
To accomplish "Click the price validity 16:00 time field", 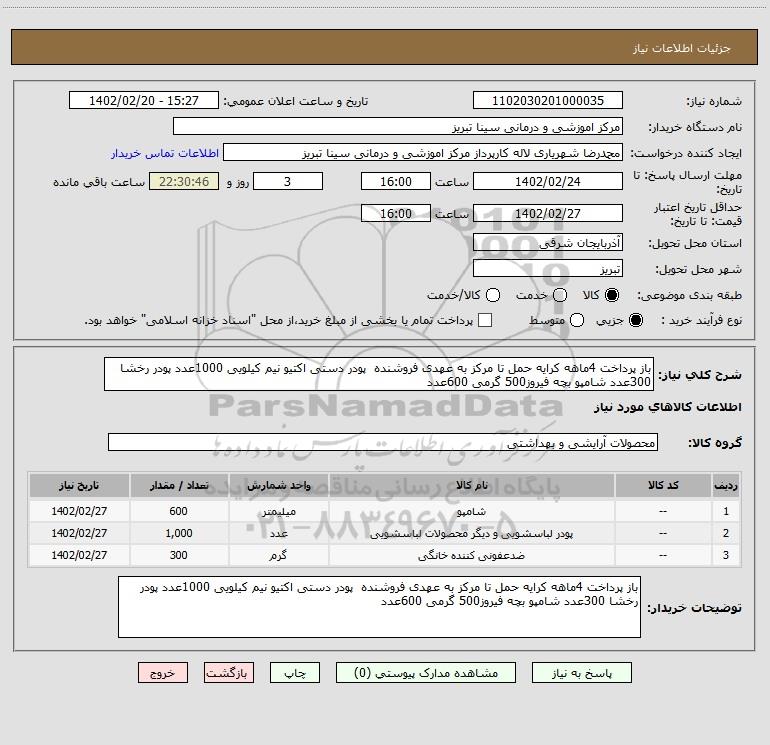I will (x=396, y=213).
